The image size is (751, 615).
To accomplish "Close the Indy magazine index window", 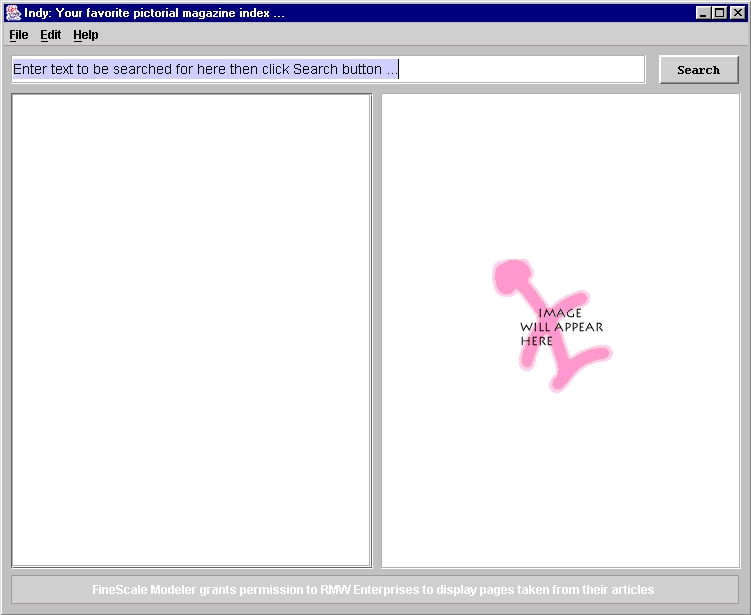I will (737, 13).
